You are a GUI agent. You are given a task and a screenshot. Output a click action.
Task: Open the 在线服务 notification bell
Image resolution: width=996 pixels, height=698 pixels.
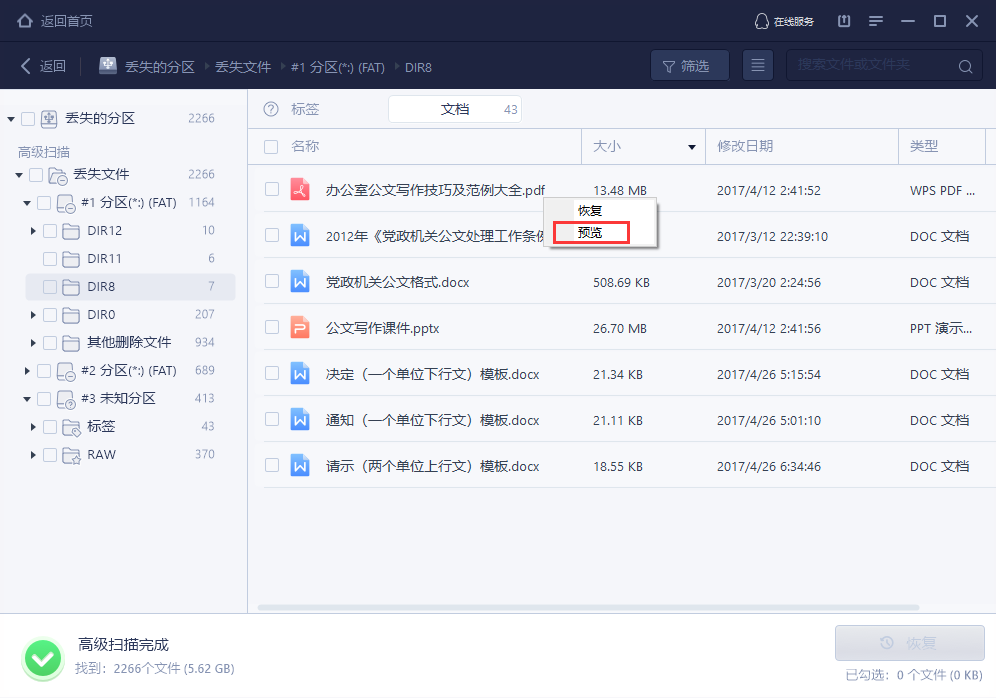pyautogui.click(x=760, y=20)
